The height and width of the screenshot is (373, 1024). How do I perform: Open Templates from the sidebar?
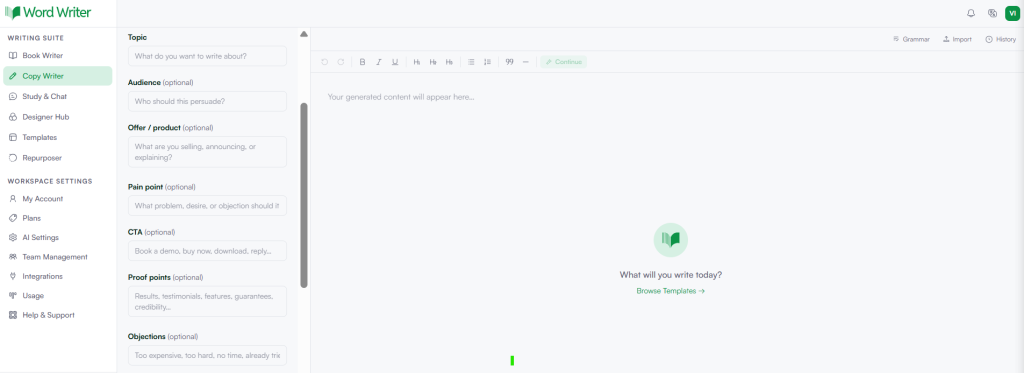click(x=57, y=137)
